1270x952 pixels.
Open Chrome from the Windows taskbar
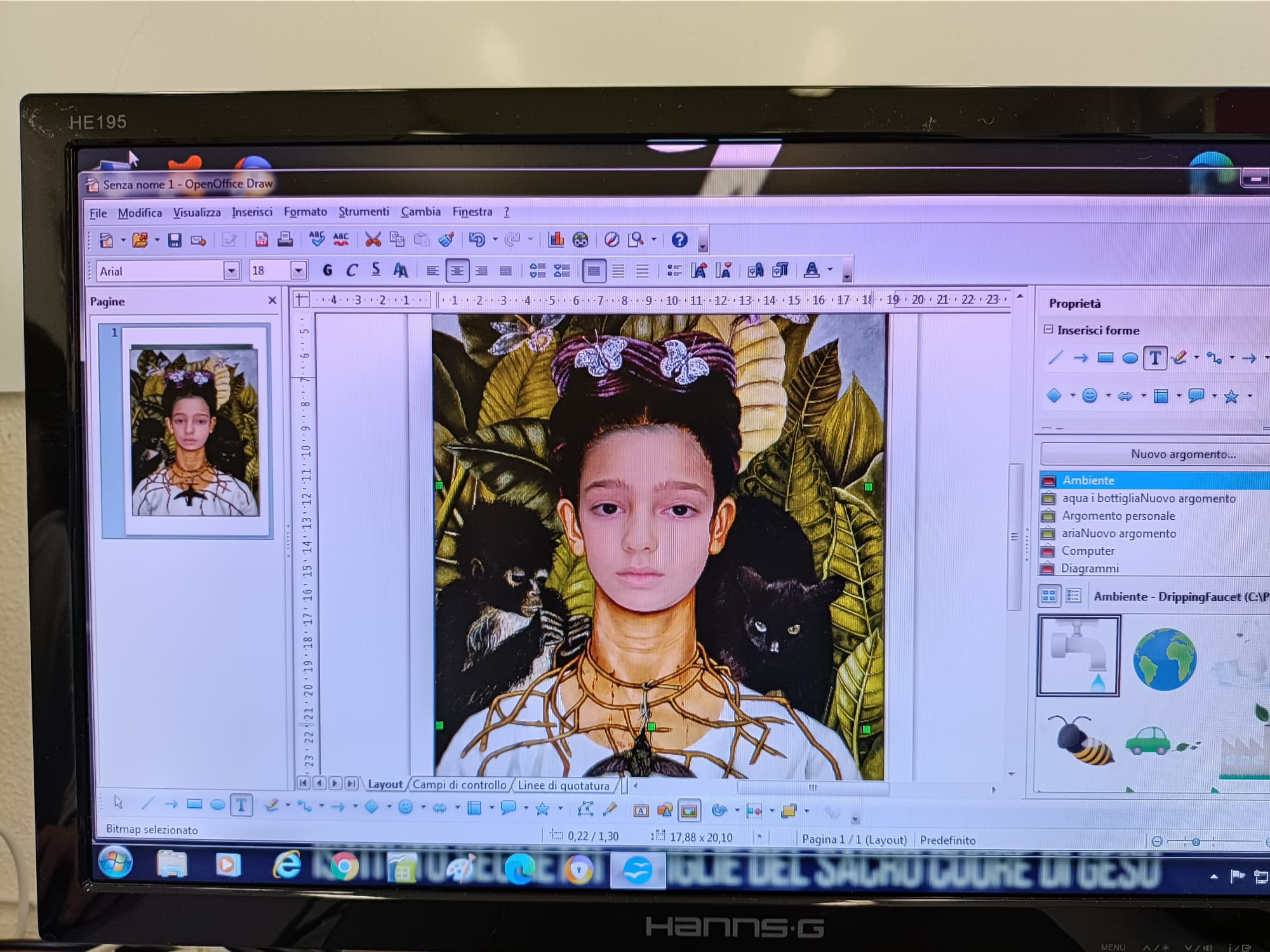(344, 866)
